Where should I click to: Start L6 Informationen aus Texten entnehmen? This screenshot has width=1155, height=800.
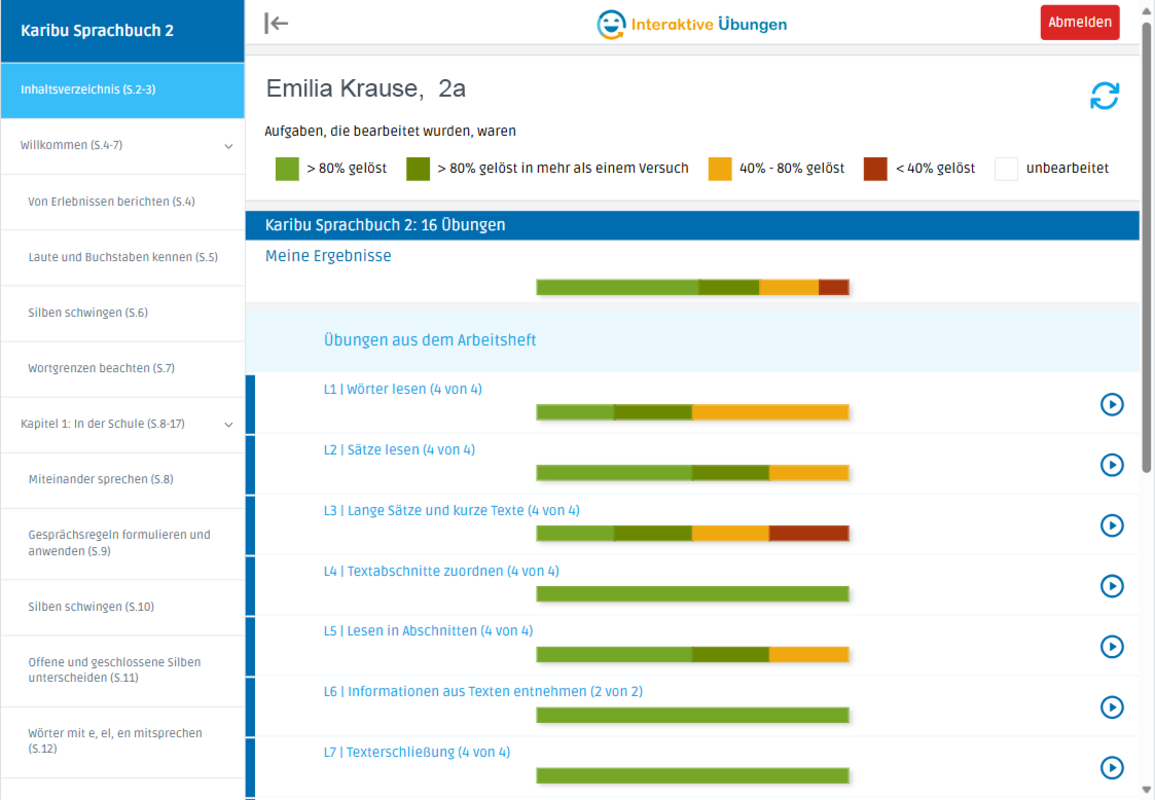[x=1112, y=707]
